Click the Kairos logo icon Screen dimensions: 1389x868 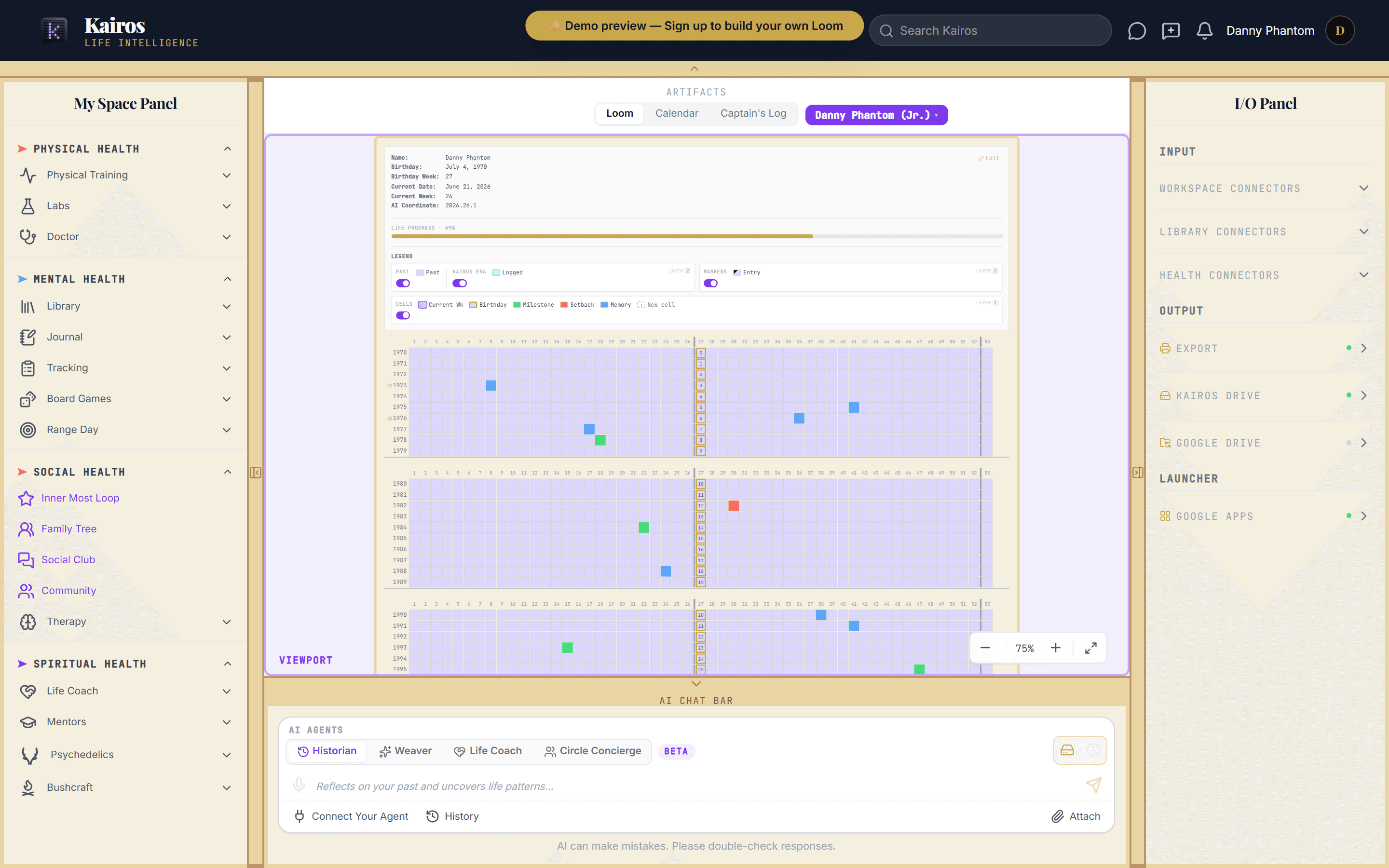(x=54, y=30)
